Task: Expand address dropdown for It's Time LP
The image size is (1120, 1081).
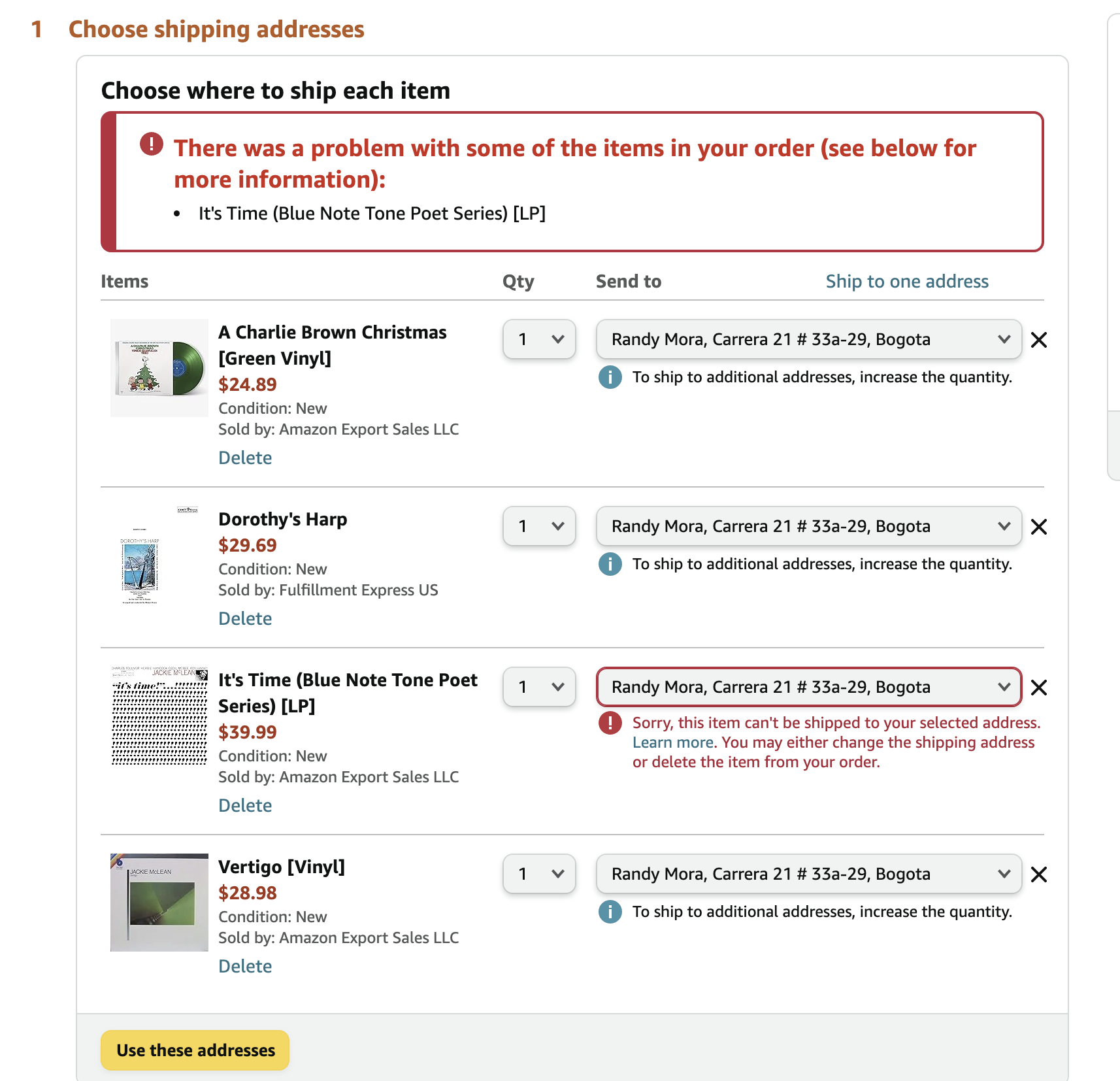Action: 808,687
